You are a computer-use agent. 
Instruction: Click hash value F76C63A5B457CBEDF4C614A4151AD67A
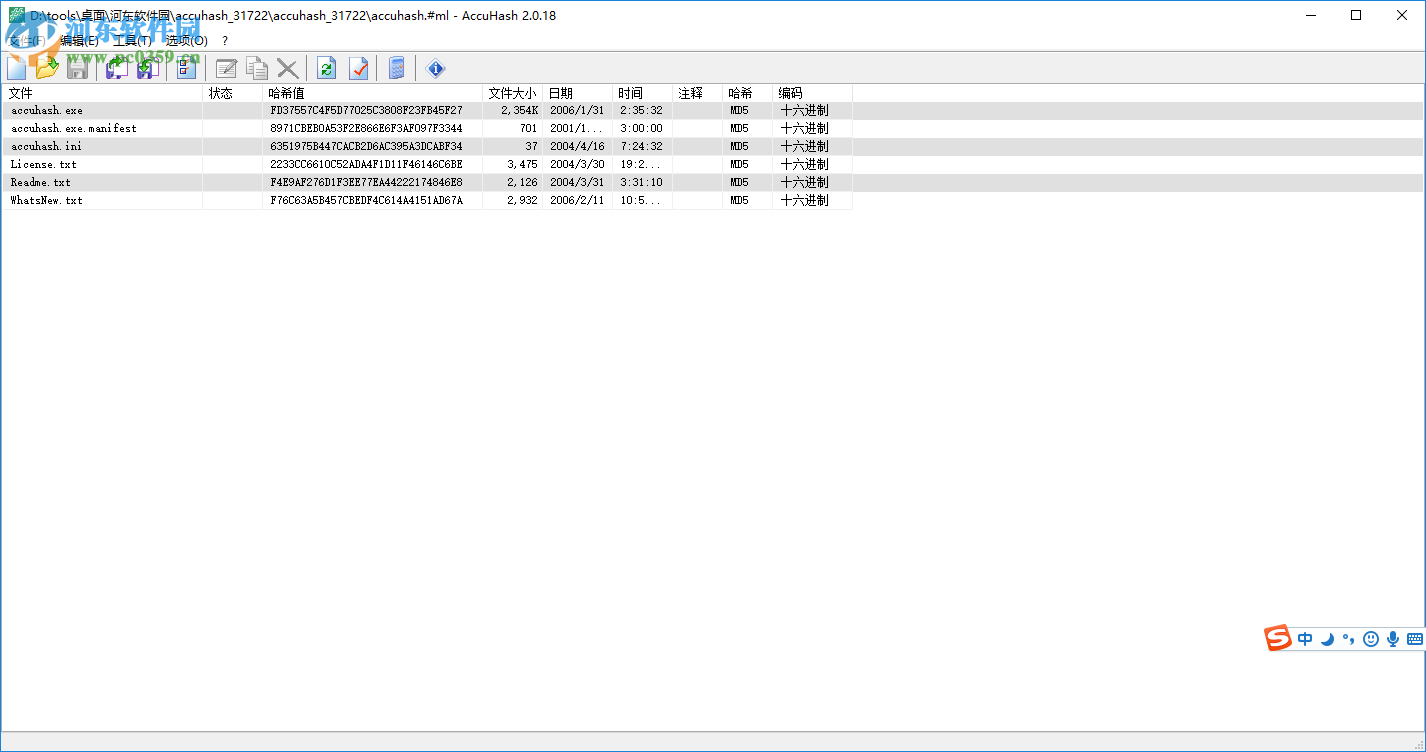pos(367,201)
